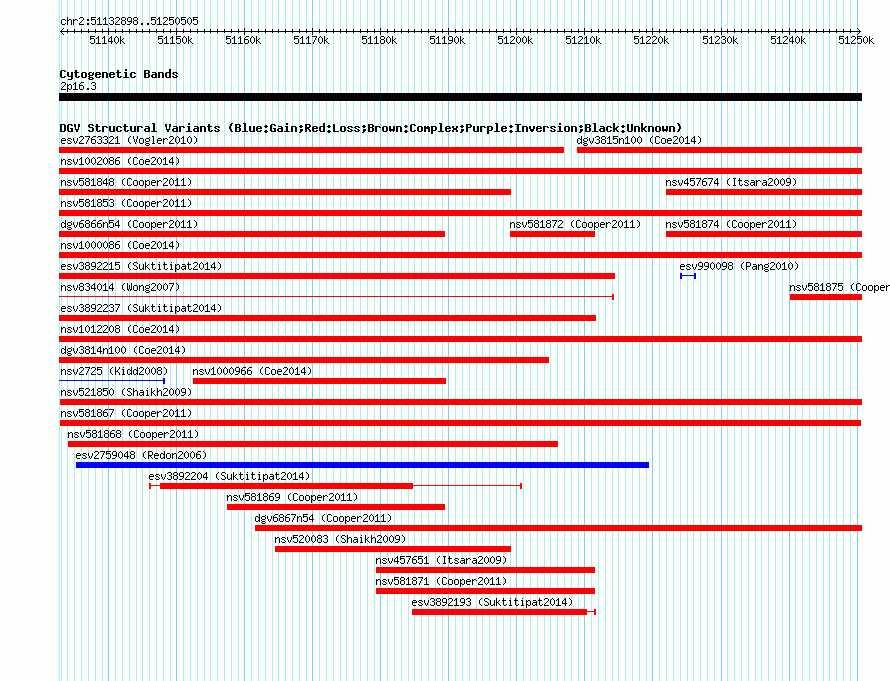Click the chr2:51132898..51250505 coordinates label

coord(129,22)
